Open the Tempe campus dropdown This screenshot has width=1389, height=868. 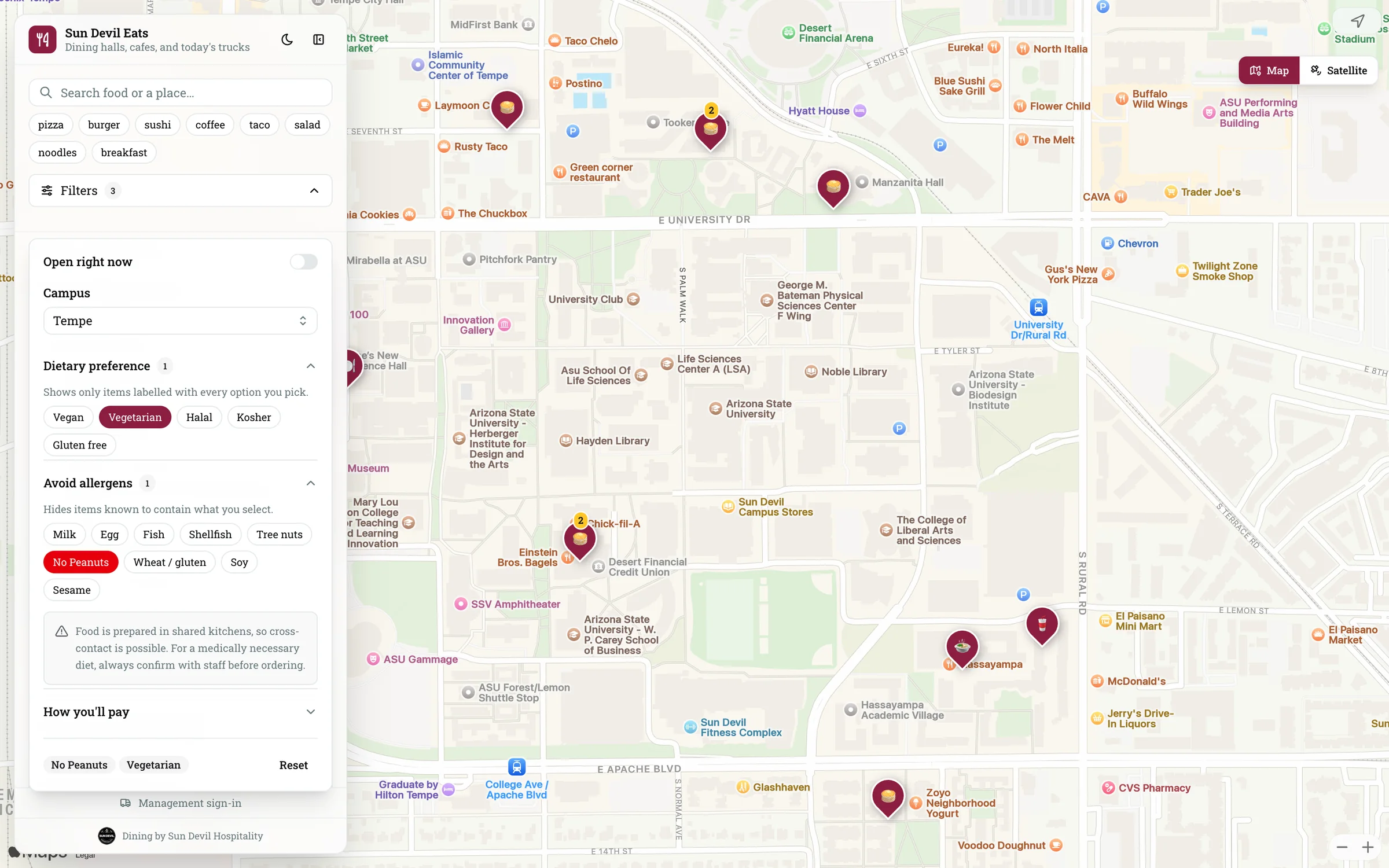(x=181, y=321)
